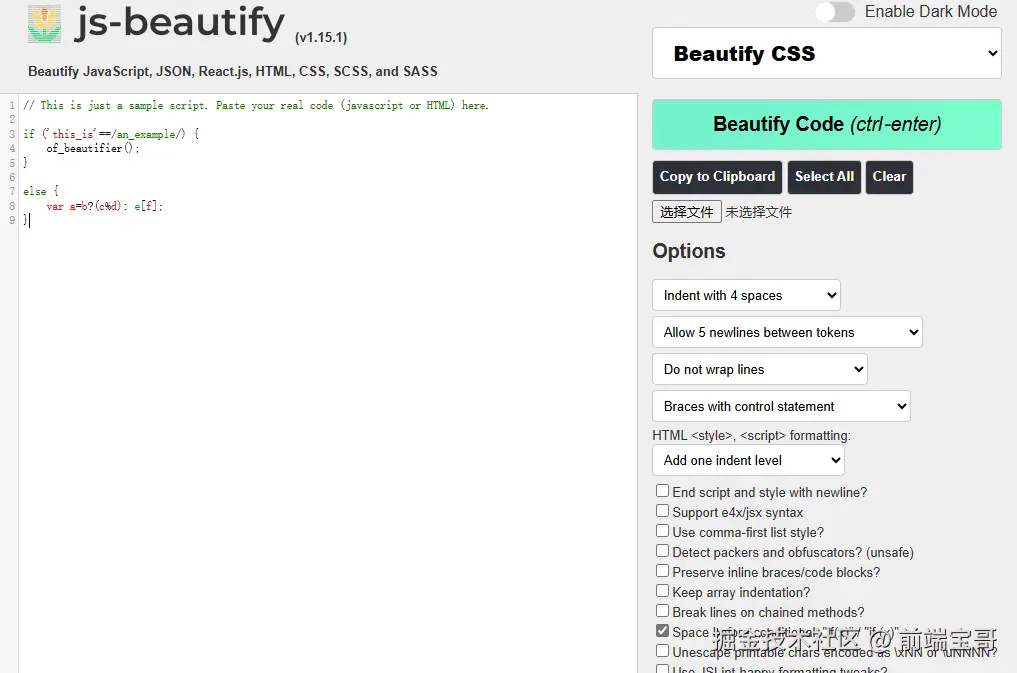
Task: Check Use comma-first list style
Action: [662, 531]
